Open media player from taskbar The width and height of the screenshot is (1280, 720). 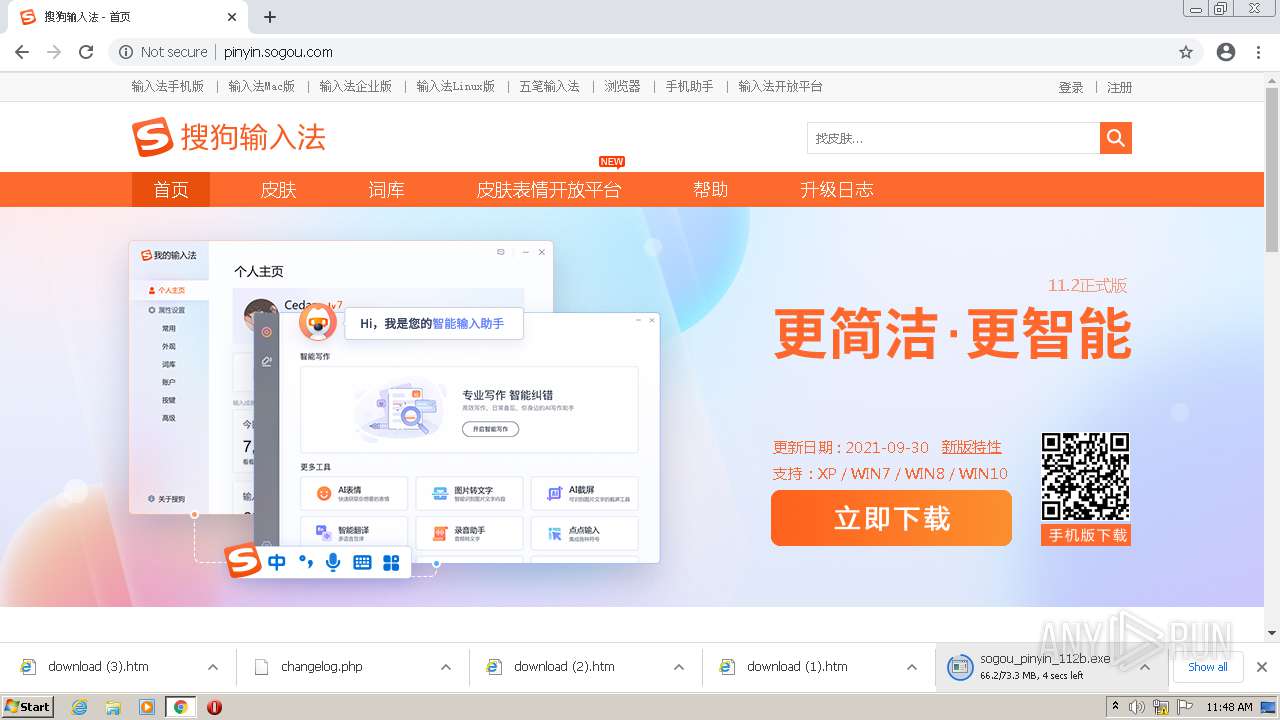pyautogui.click(x=147, y=707)
